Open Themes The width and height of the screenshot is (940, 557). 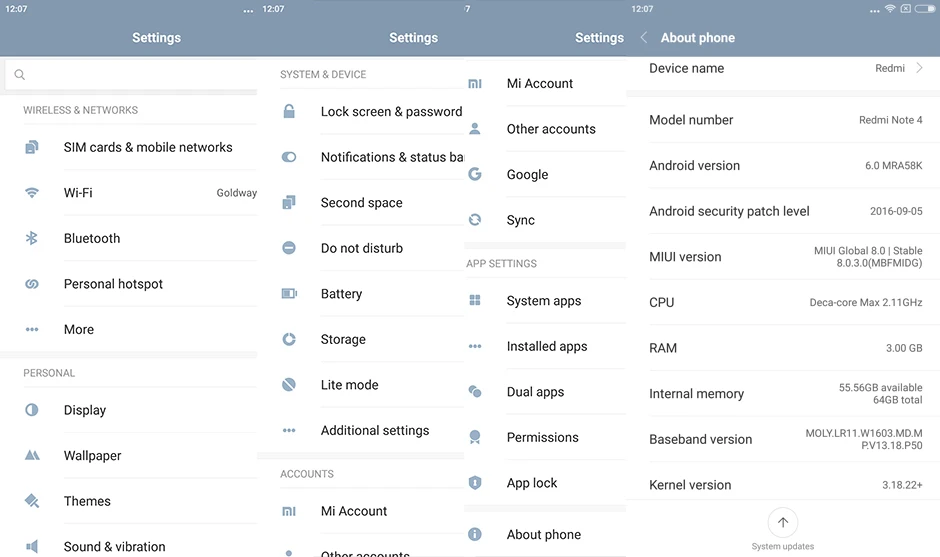coord(129,501)
